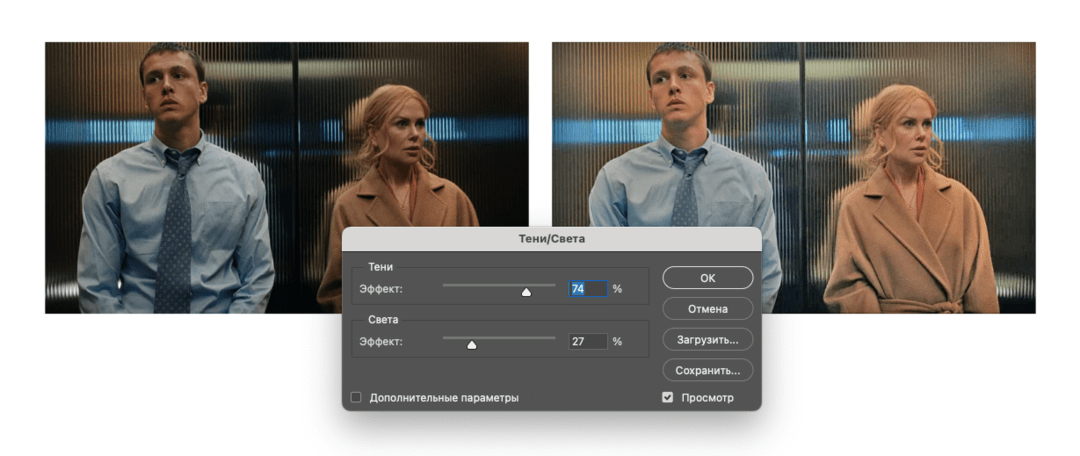Click the Тени section heading
This screenshot has width=1080, height=456.
pyautogui.click(x=380, y=267)
